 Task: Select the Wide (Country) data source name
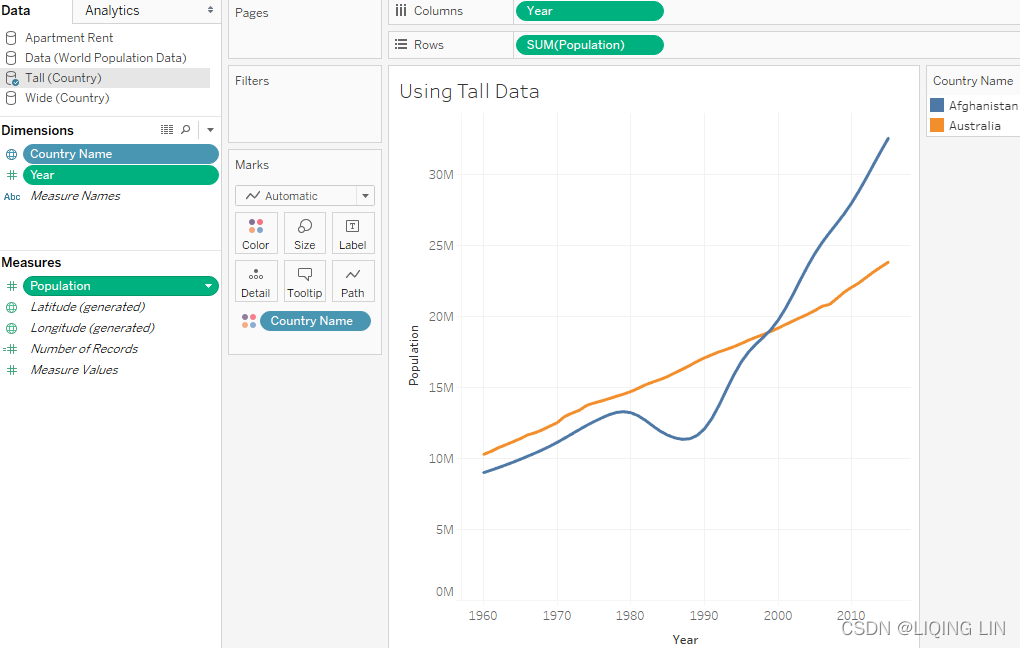67,98
